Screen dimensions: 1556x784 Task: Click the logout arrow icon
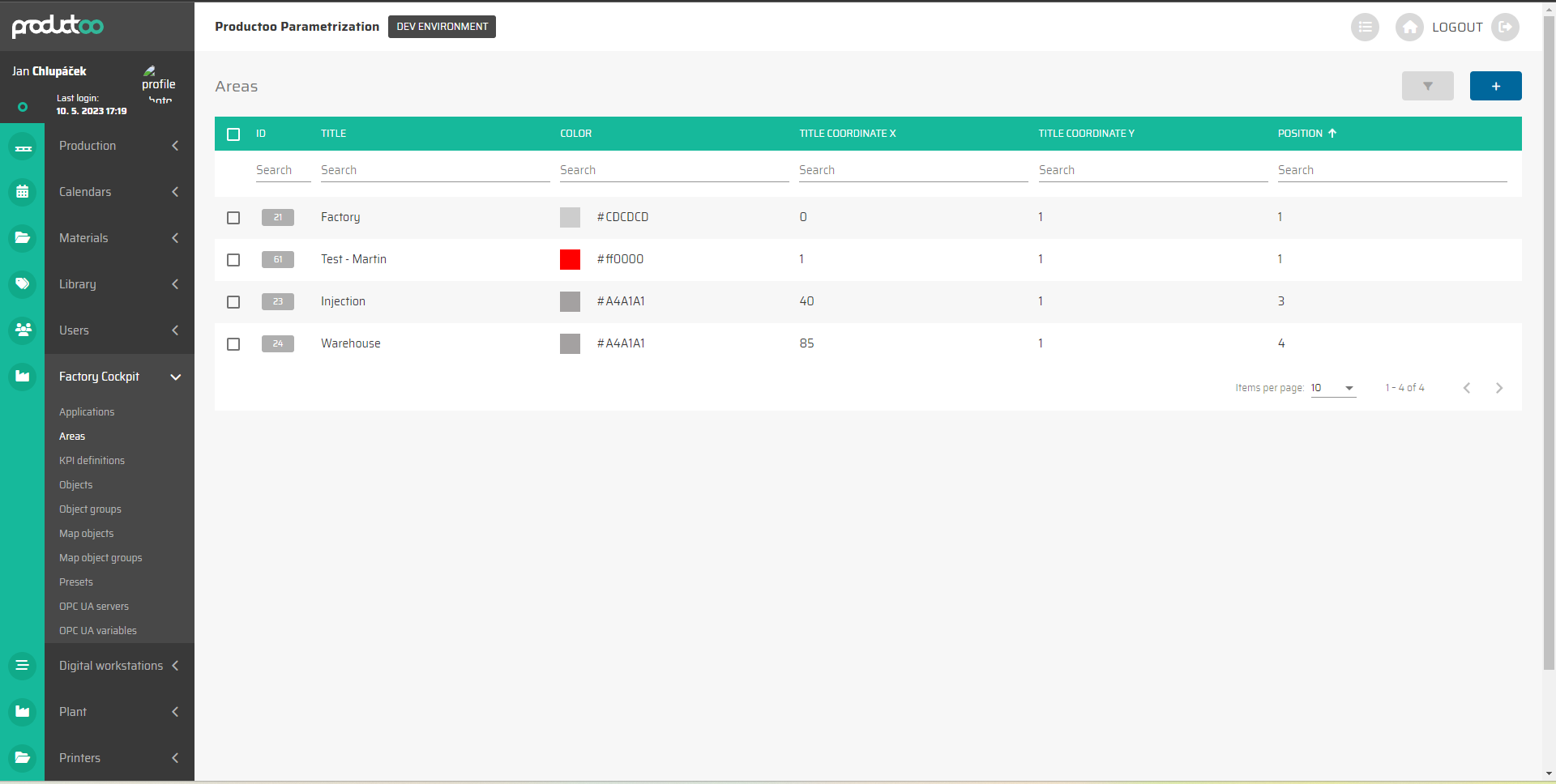[x=1505, y=27]
